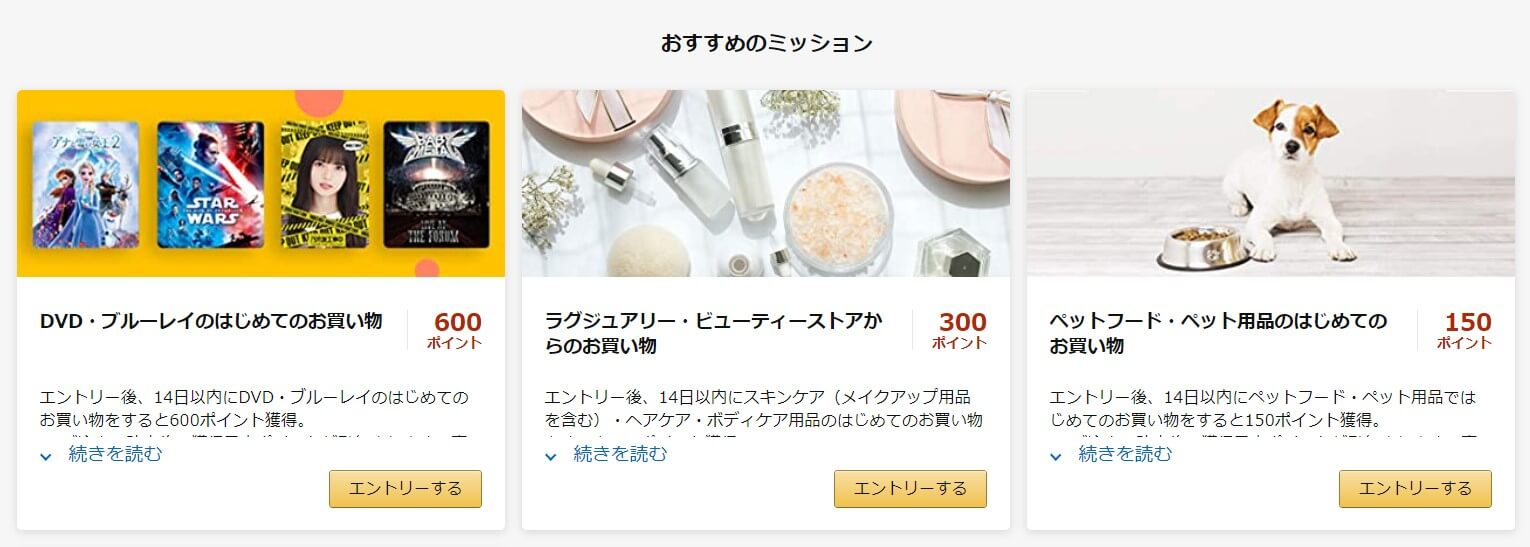Click エントリーする for the 600 point mission
The height and width of the screenshot is (547, 1530).
point(405,489)
